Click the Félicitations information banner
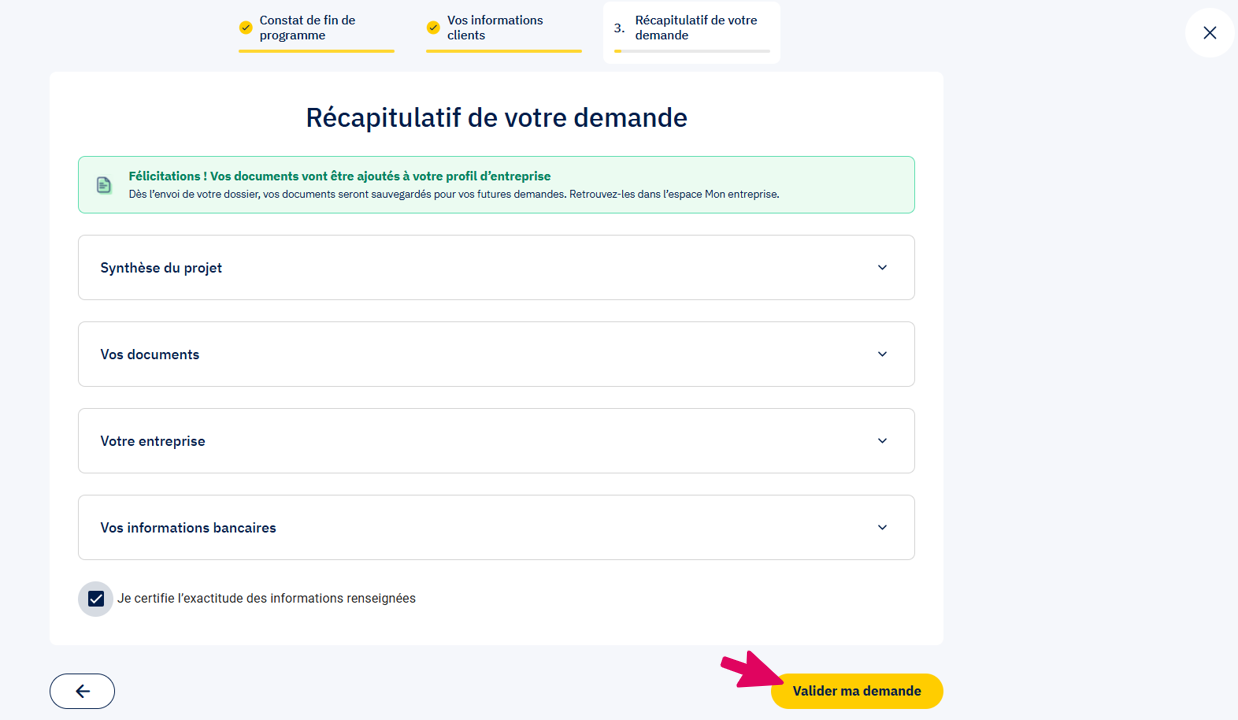1238x720 pixels. coord(496,185)
